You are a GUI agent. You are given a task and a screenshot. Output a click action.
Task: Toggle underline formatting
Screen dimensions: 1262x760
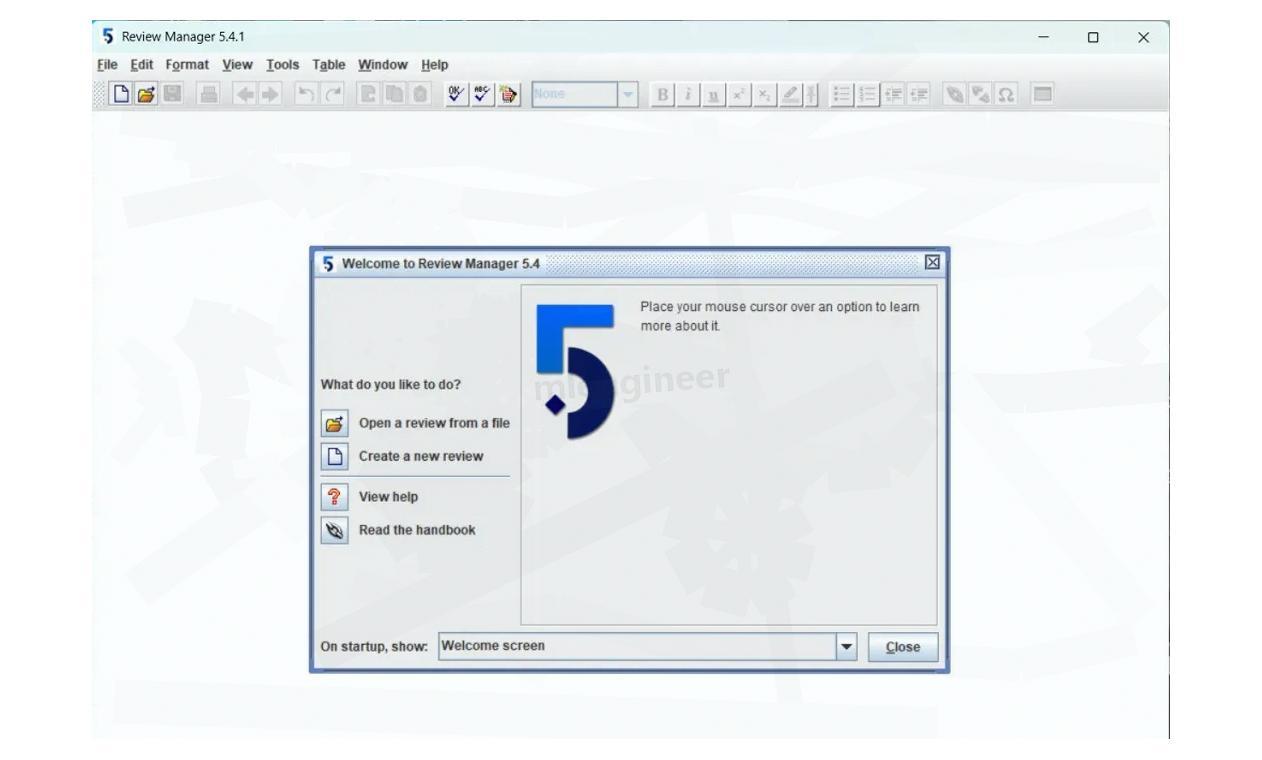point(712,95)
